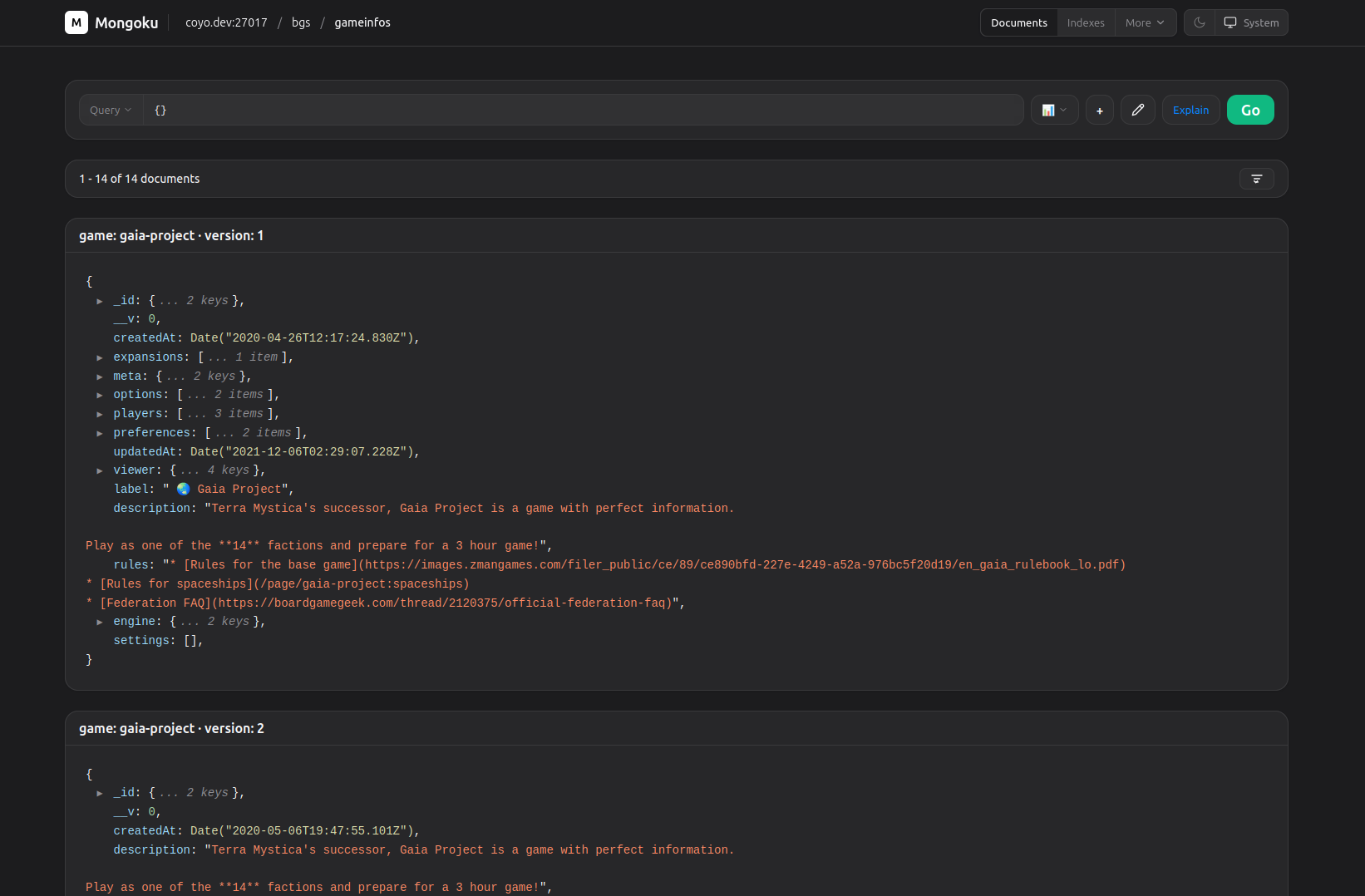Click the Explain button
Image resolution: width=1365 pixels, height=896 pixels.
[x=1190, y=110]
